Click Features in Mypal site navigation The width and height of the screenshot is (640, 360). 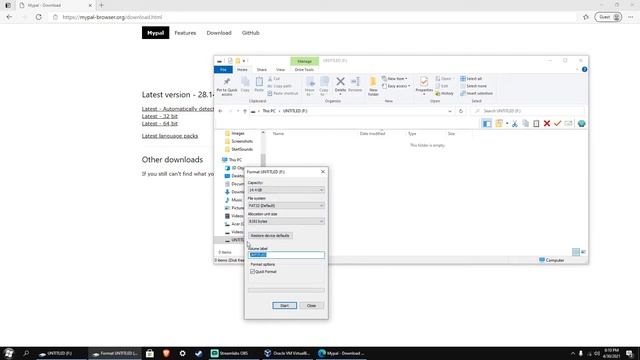[x=185, y=33]
